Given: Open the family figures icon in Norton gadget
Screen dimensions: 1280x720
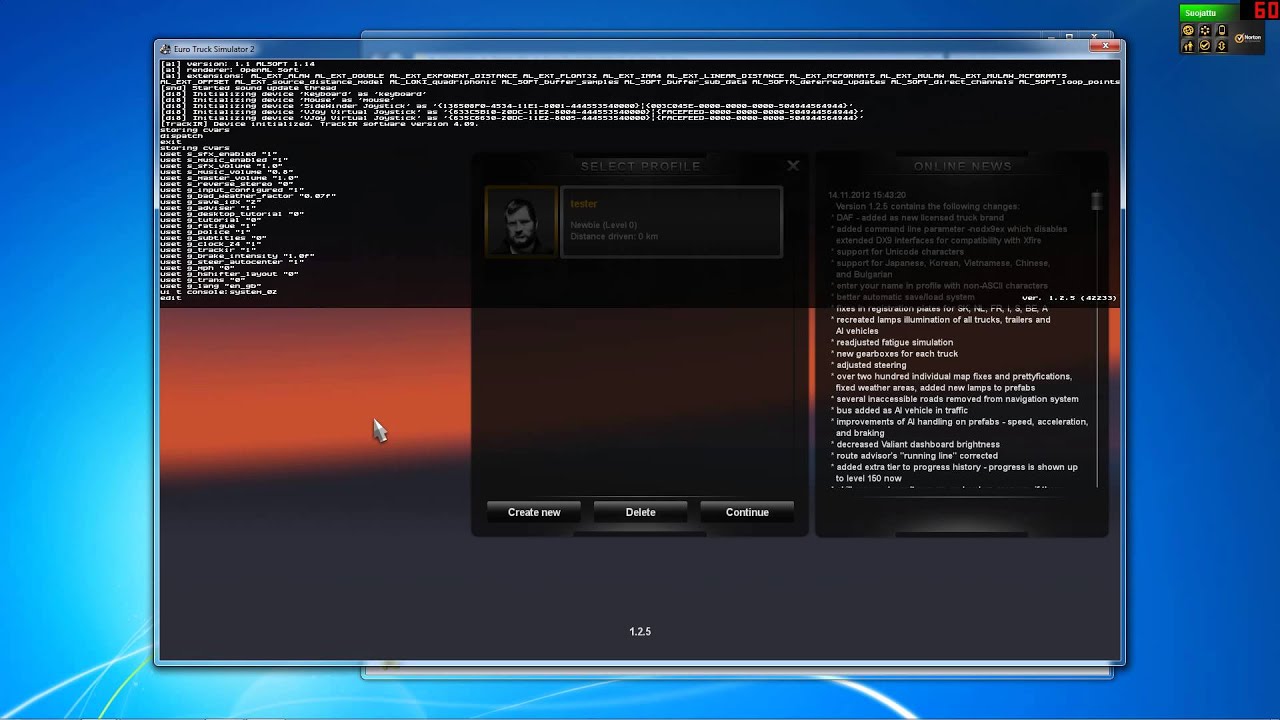Looking at the screenshot, I should 1188,46.
